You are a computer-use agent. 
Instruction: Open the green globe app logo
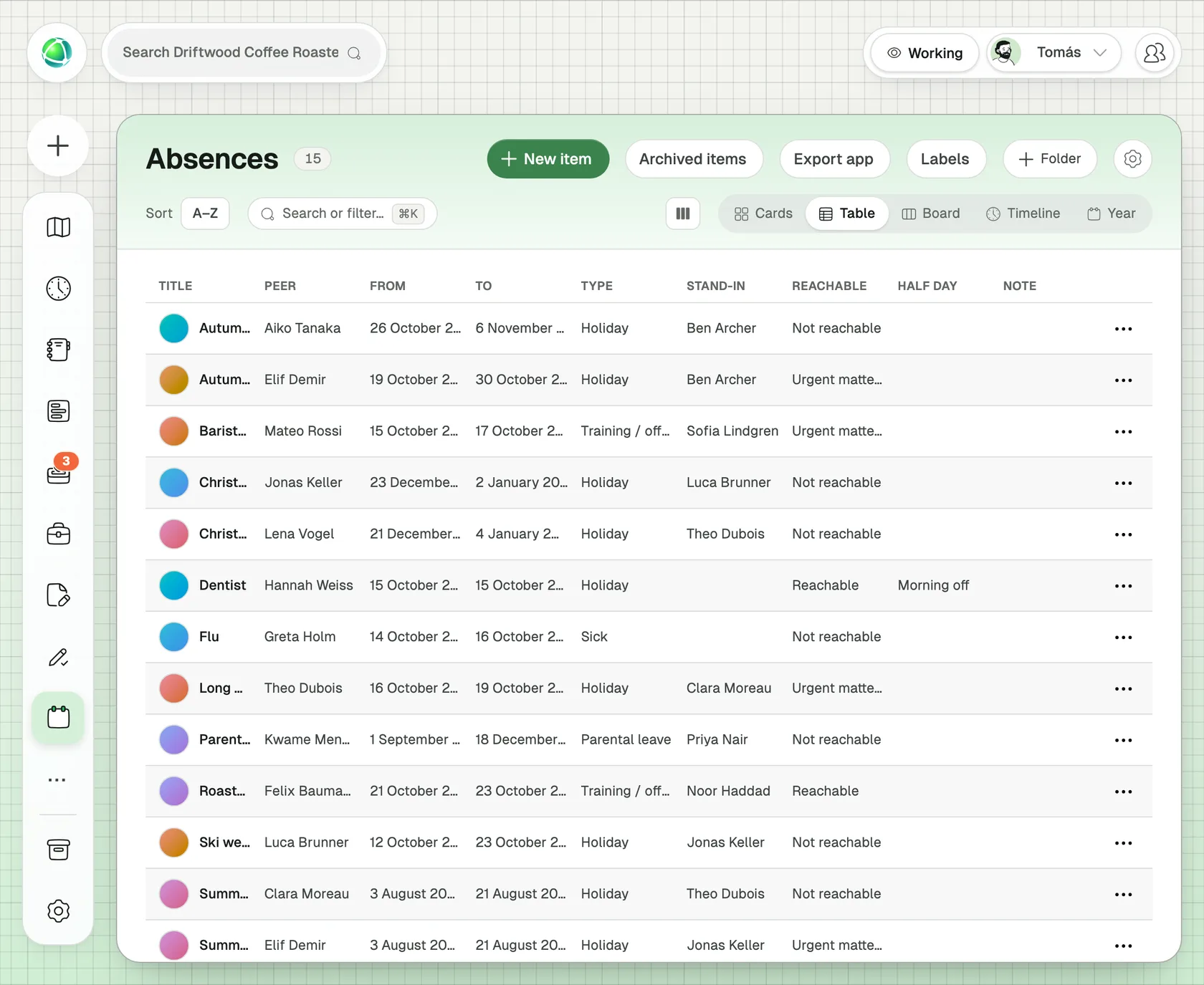point(57,53)
